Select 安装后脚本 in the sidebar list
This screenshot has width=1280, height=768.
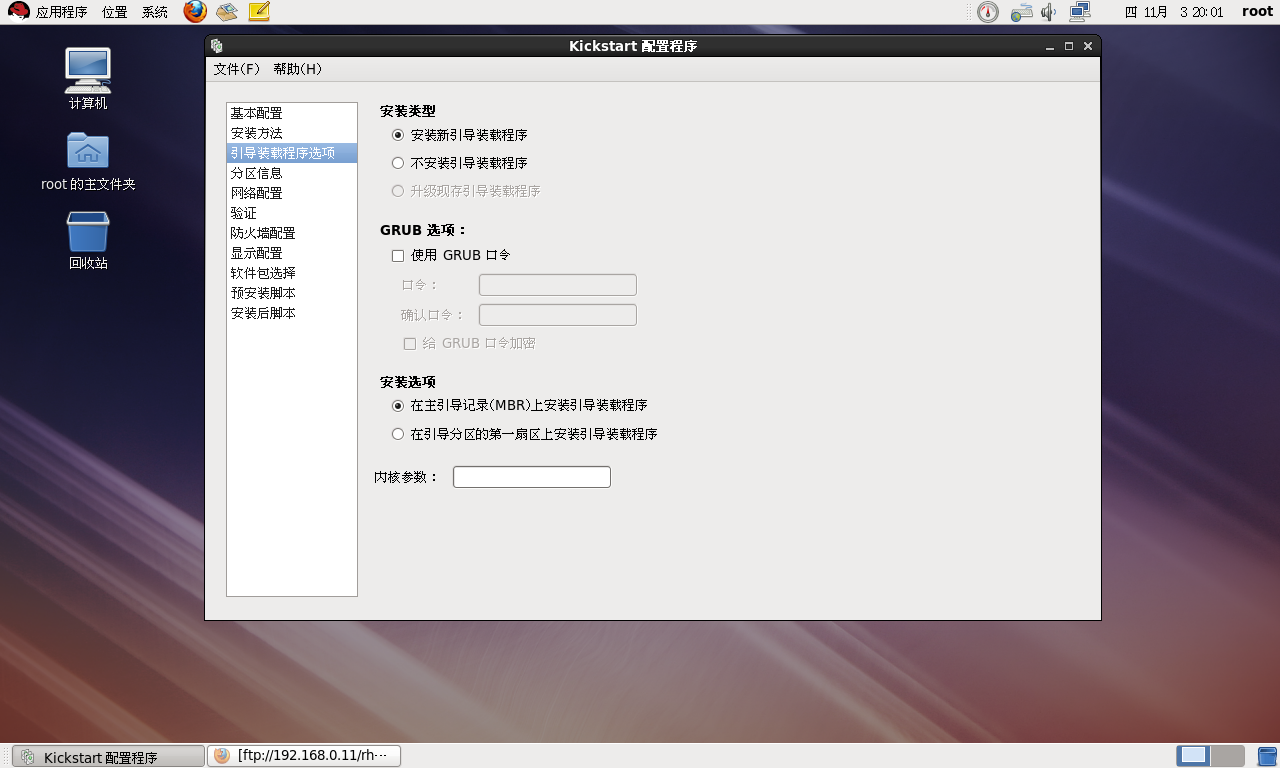point(292,313)
